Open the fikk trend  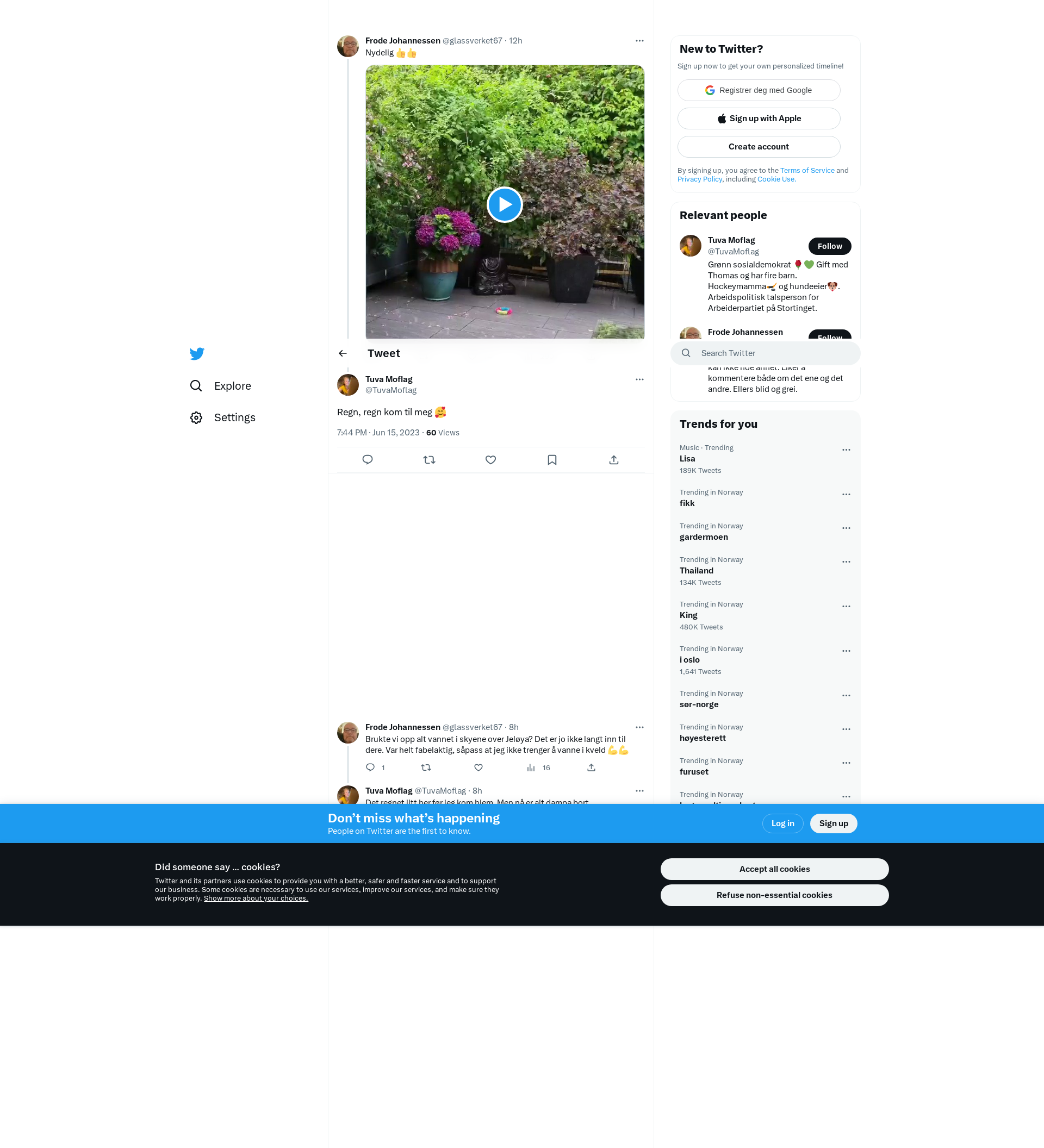click(x=765, y=498)
